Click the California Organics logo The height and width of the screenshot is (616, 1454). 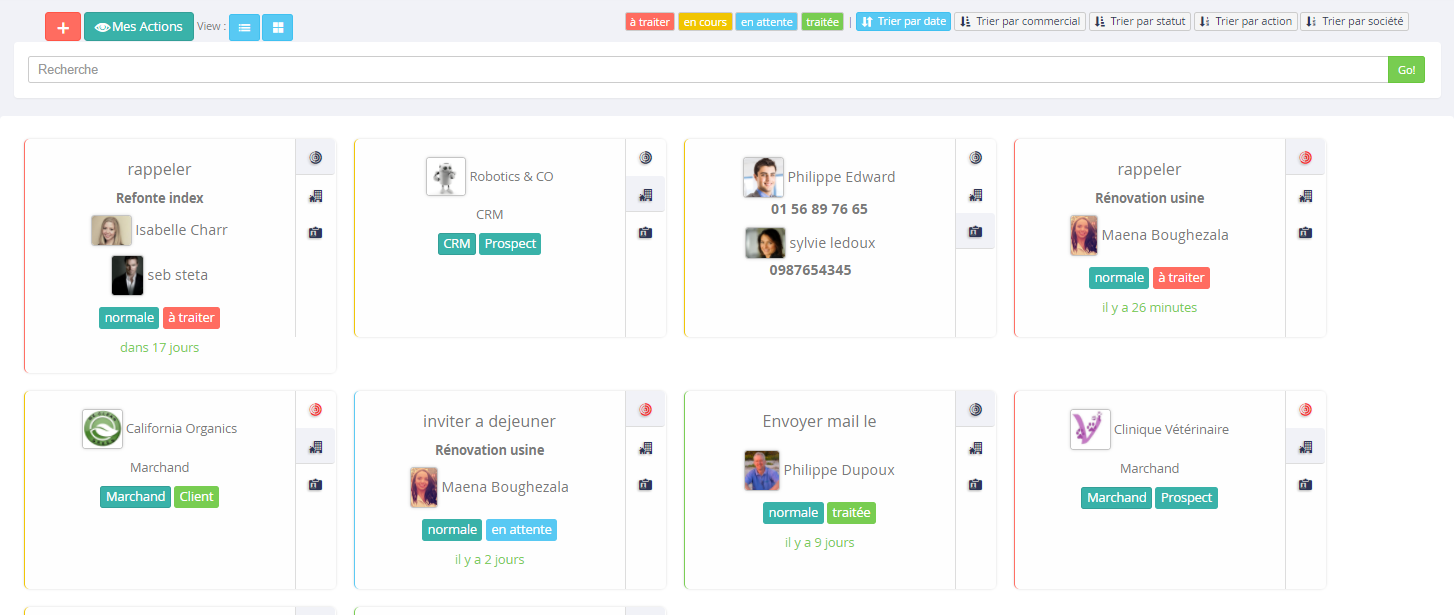[x=102, y=429]
